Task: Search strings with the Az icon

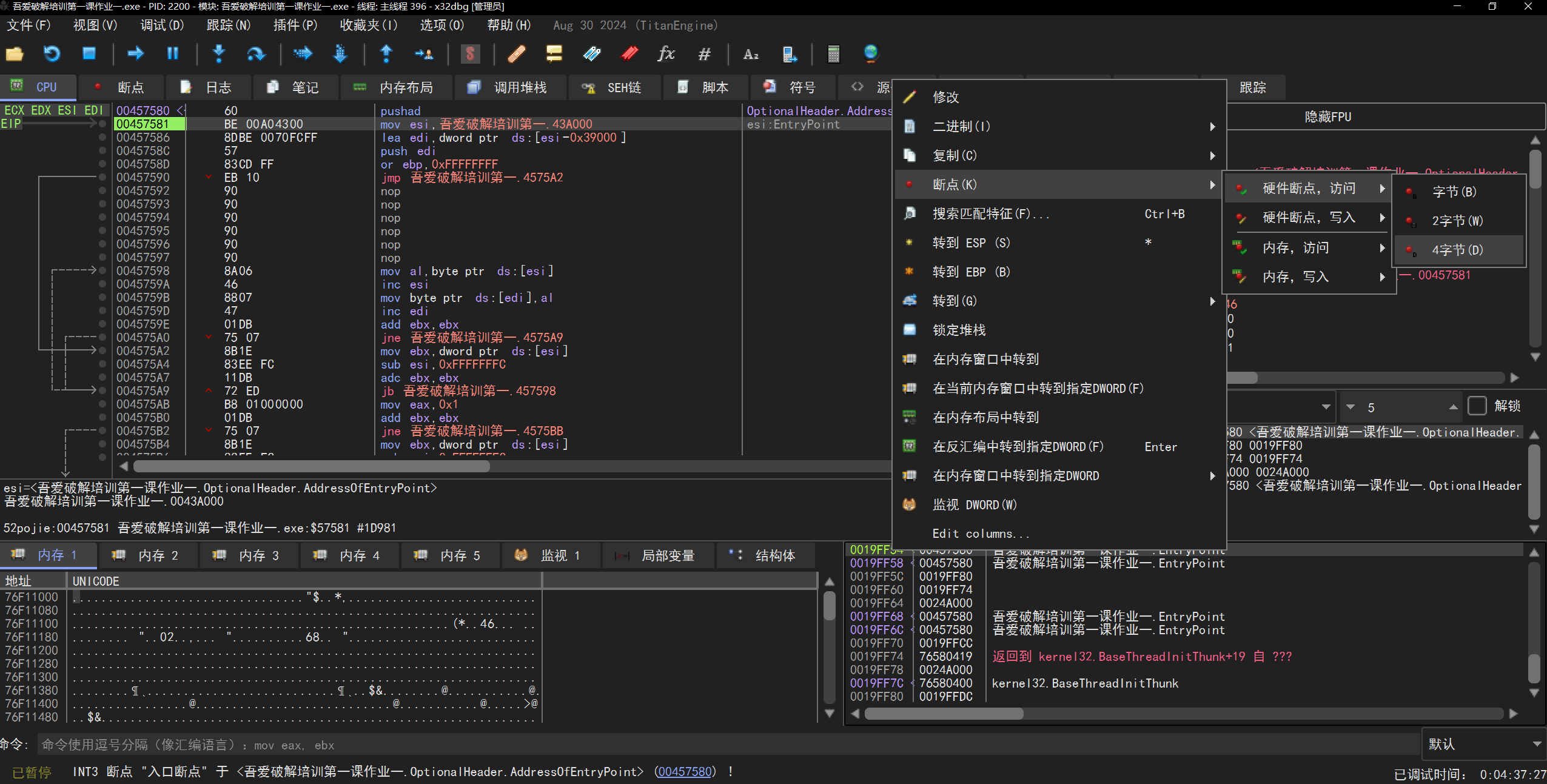Action: (x=751, y=54)
